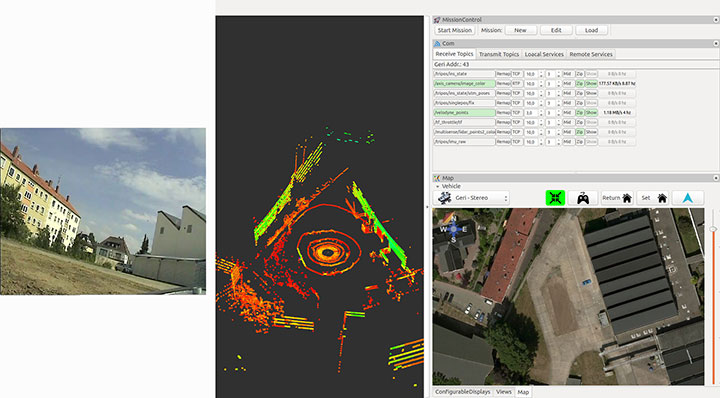Click the compass rose on the map
The image size is (720, 398).
tap(453, 228)
